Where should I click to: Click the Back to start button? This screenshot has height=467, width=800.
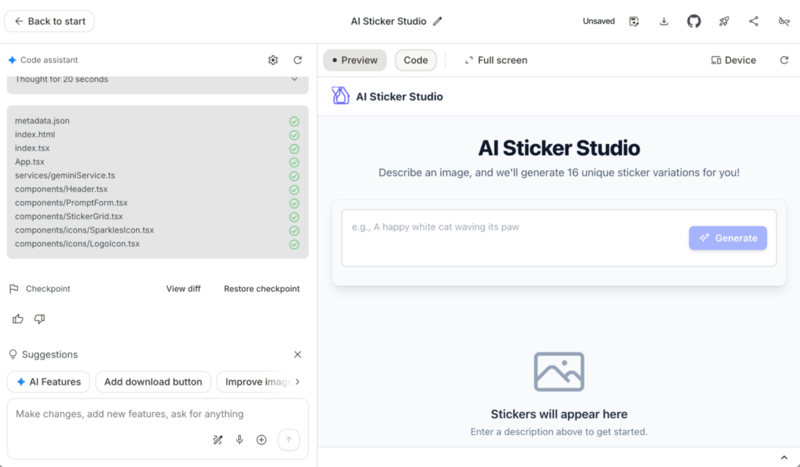pyautogui.click(x=49, y=21)
